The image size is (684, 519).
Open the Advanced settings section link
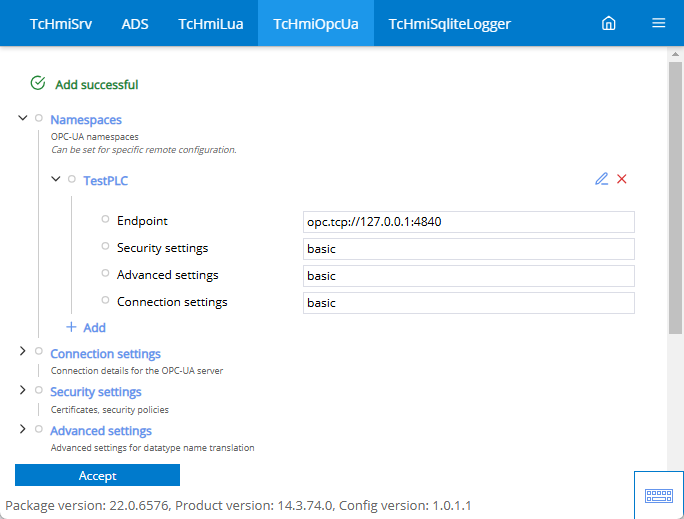point(101,430)
